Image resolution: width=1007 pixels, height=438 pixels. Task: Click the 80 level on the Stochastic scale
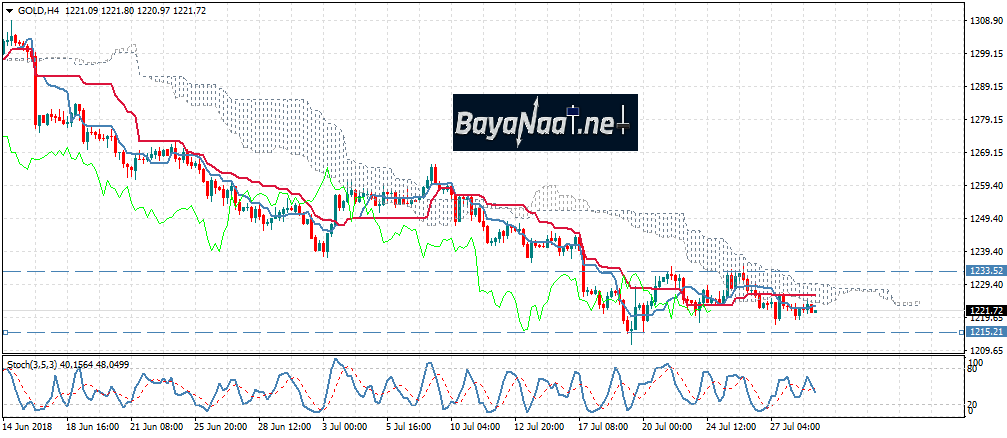point(970,370)
